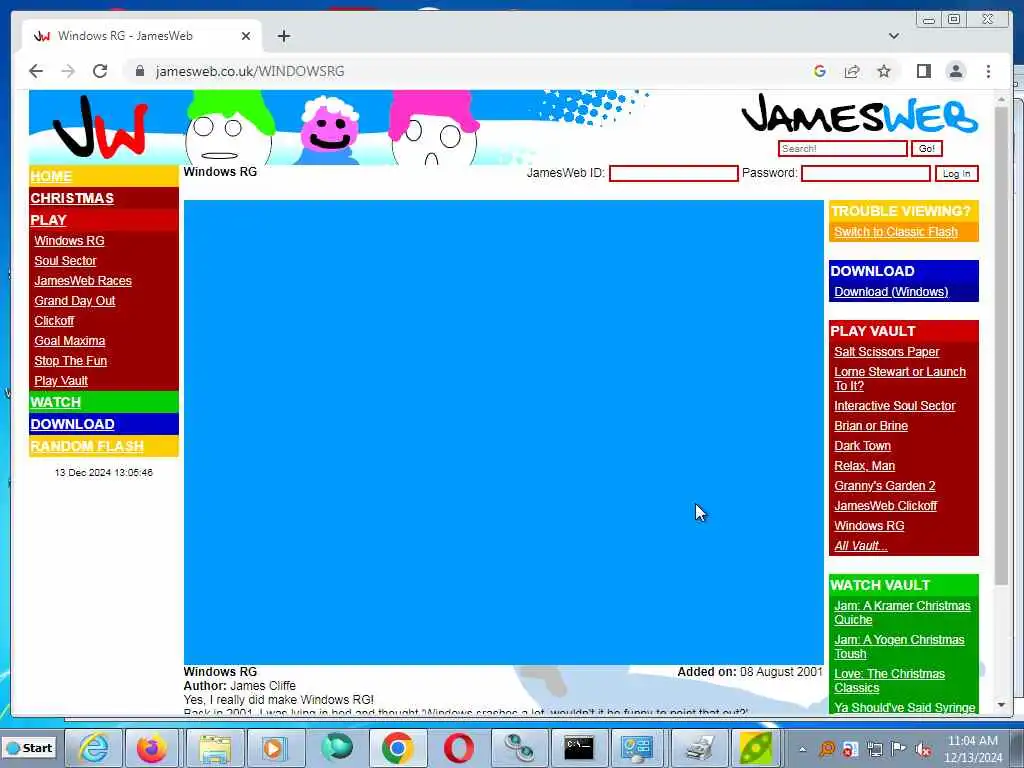The height and width of the screenshot is (768, 1024).
Task: Select the Windows RG - JamesWeb tab
Action: point(142,36)
